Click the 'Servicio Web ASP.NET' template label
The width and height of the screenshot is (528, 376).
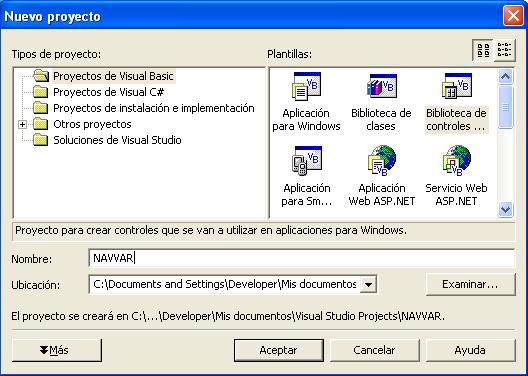click(457, 195)
